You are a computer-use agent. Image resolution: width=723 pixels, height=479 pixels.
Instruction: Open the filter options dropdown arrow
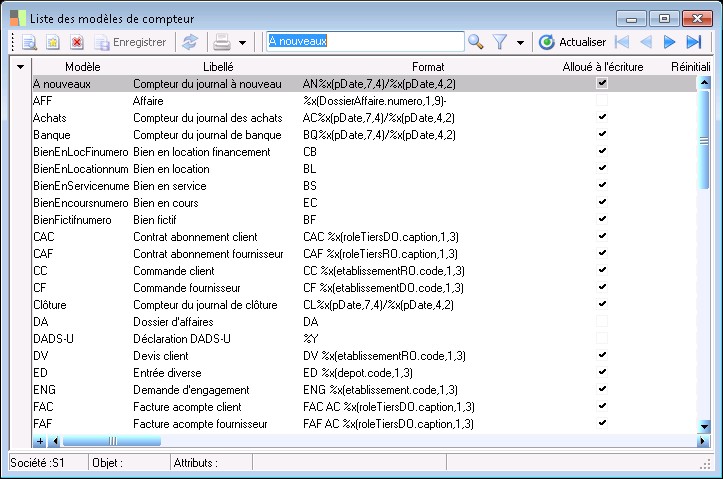coord(519,42)
